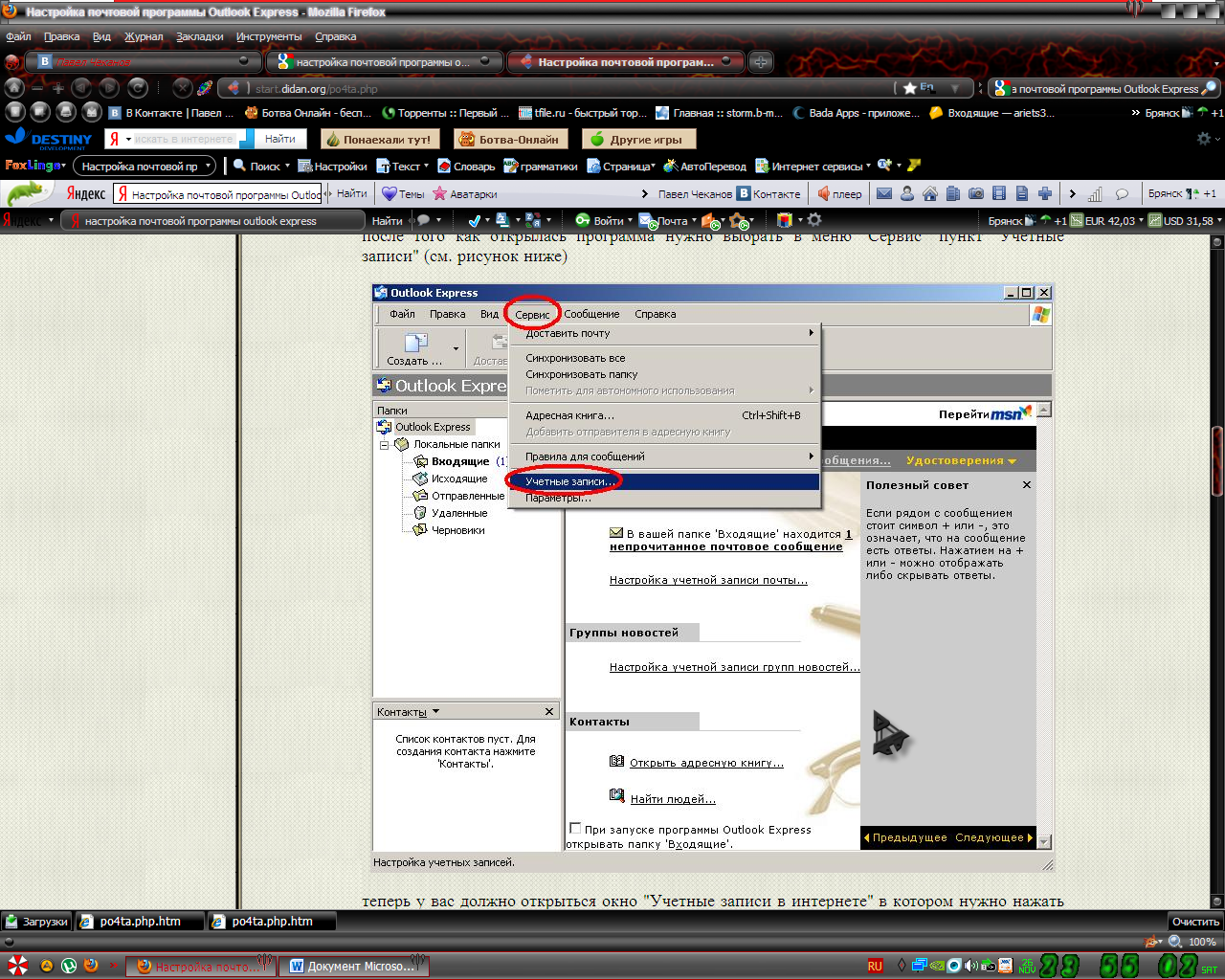Screen dimensions: 1225x980
Task: Click the gear icon on Destiny toolbar
Action: 1204,139
